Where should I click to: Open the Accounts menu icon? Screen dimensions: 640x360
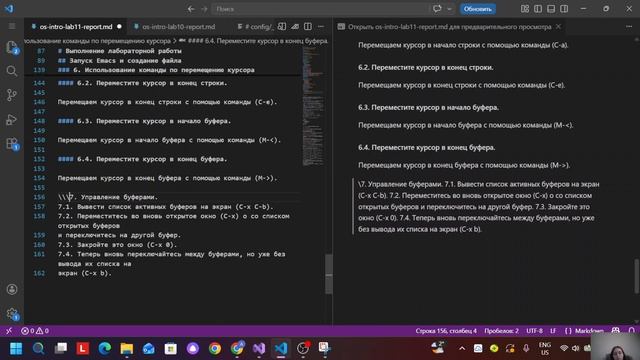pos(12,289)
